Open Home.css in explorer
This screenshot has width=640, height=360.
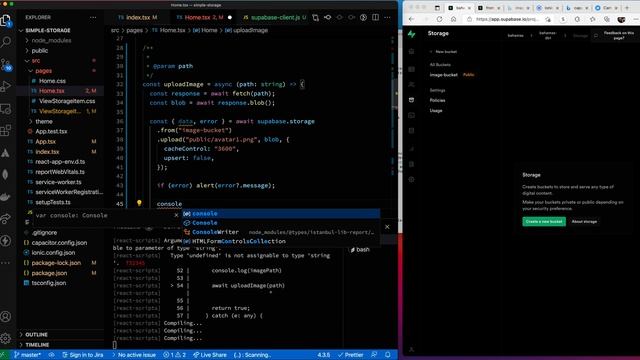(52, 81)
